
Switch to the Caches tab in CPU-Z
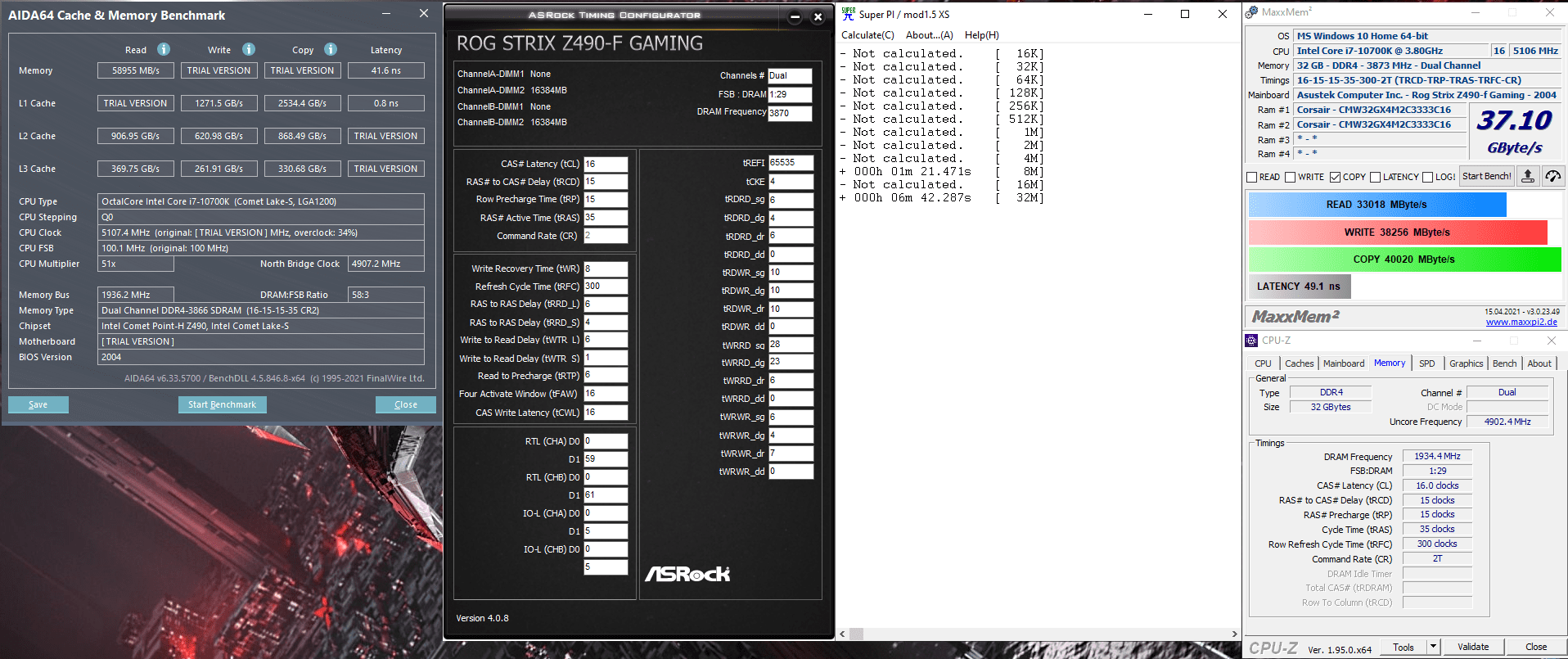tap(1300, 363)
